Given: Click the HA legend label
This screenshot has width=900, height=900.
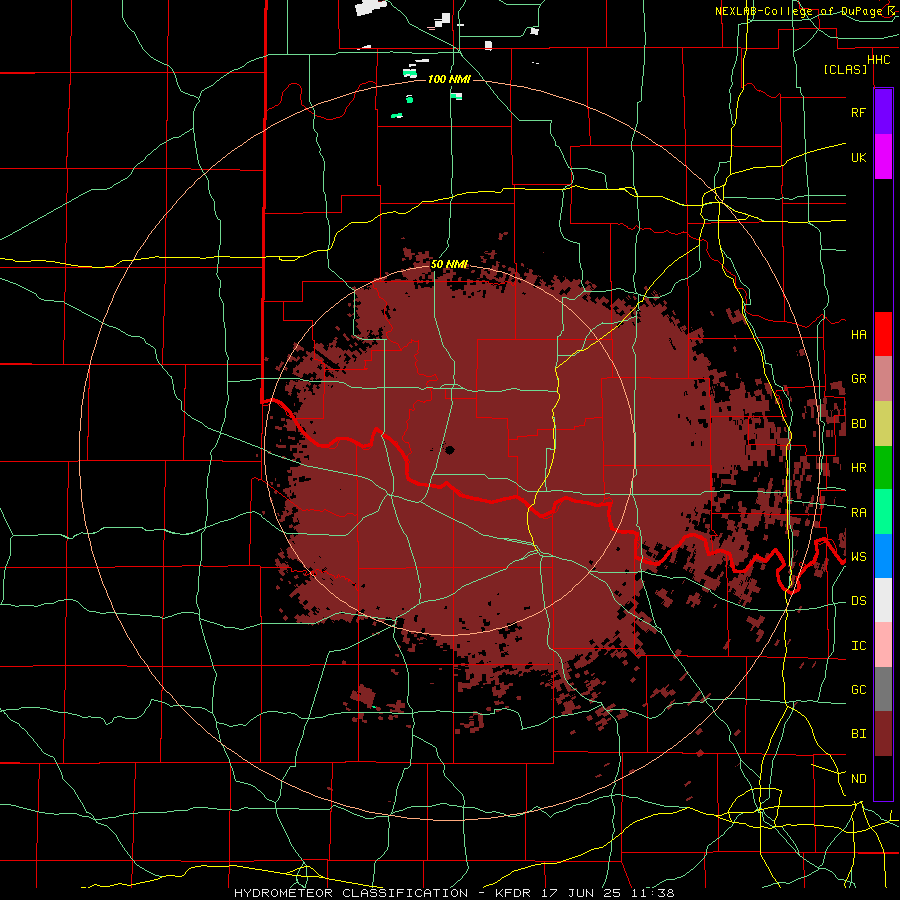Looking at the screenshot, I should point(858,335).
